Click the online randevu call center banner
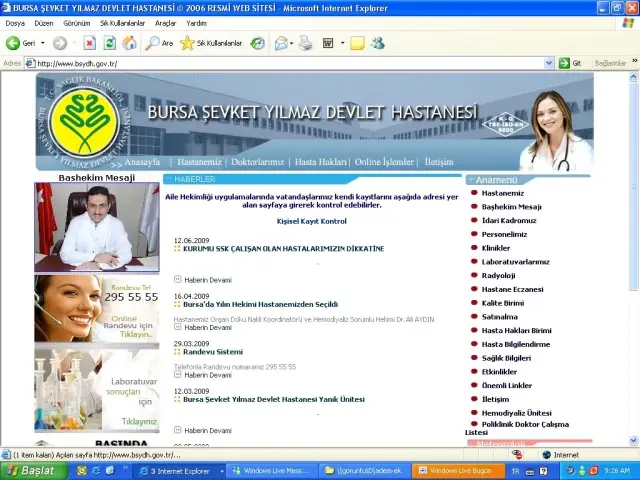This screenshot has height=480, width=640. (97, 309)
